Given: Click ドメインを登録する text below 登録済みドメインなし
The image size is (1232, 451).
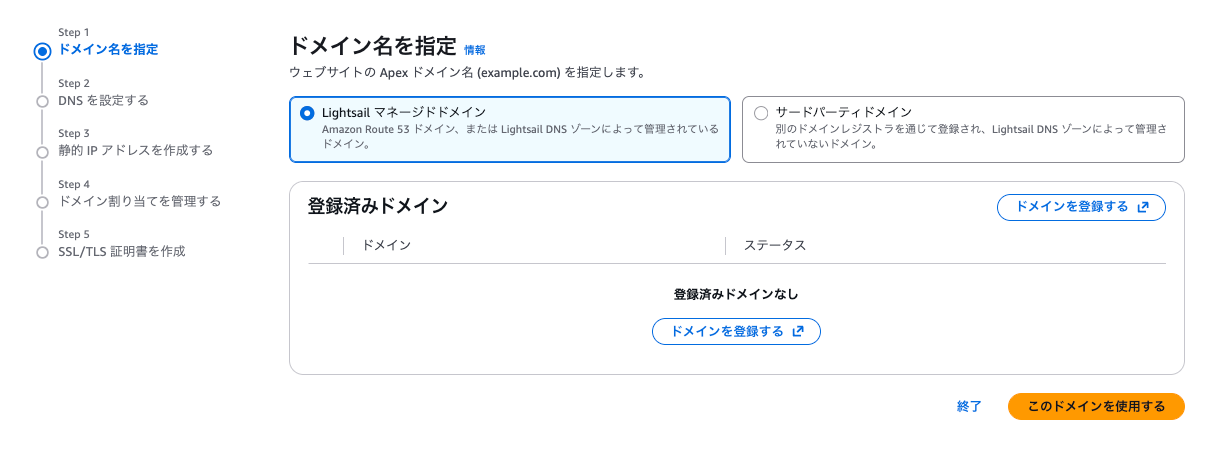Looking at the screenshot, I should 727,332.
